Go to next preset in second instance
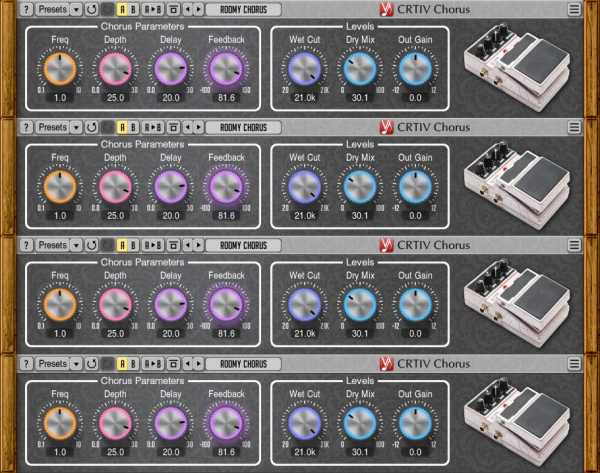Screen dimensions: 600x473 click(x=198, y=127)
